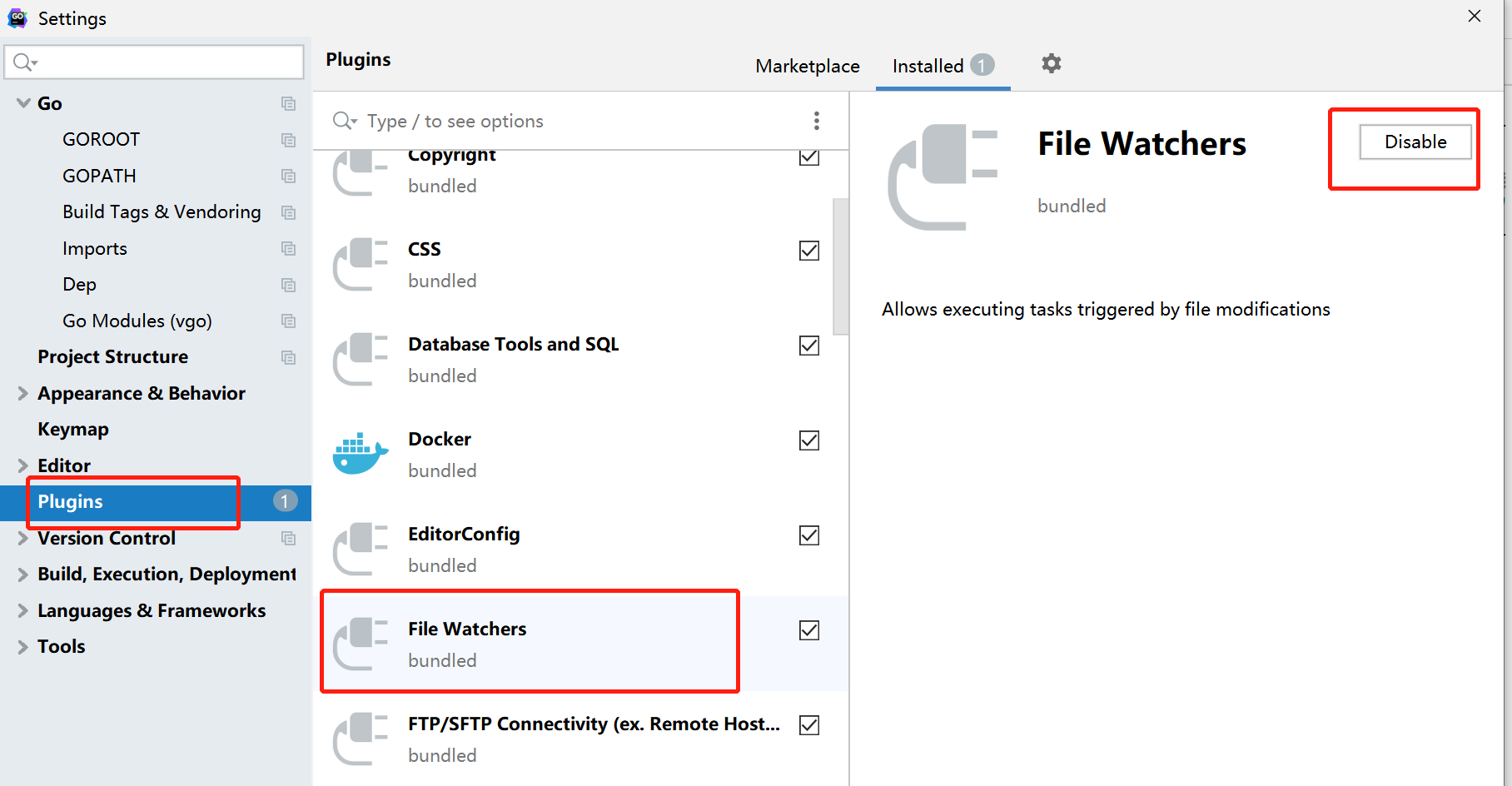1512x786 pixels.
Task: Click the plugin search magnifier icon
Action: point(345,121)
